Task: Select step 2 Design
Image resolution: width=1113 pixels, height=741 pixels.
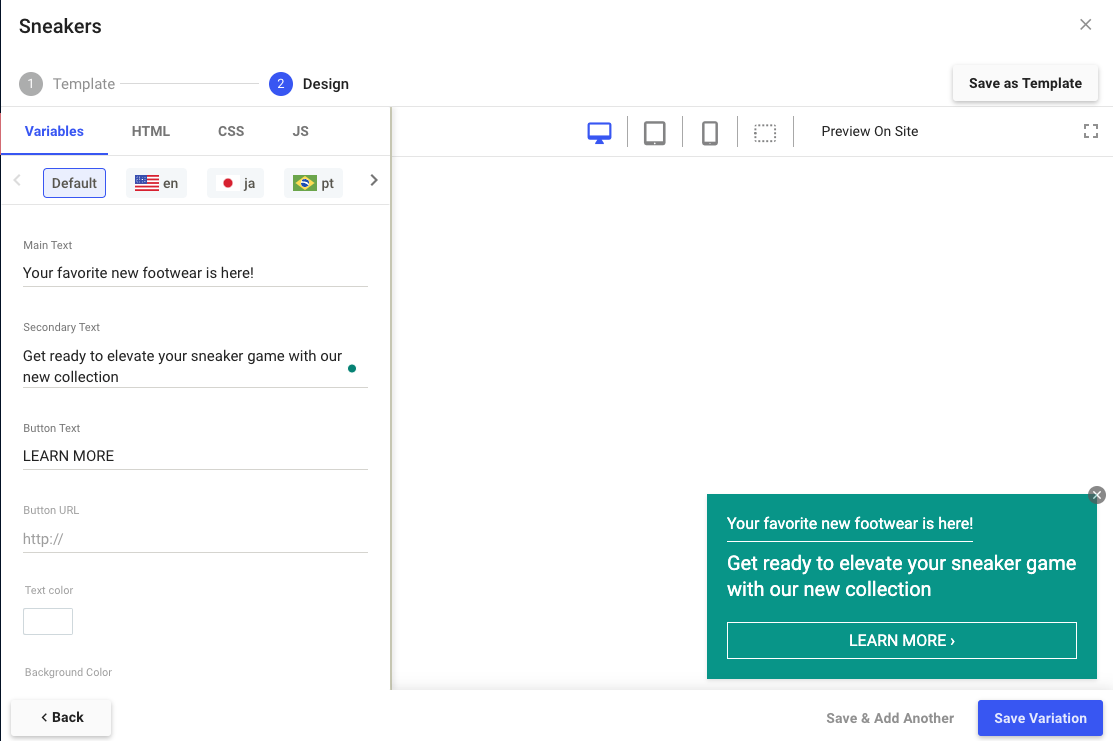Action: (x=309, y=84)
